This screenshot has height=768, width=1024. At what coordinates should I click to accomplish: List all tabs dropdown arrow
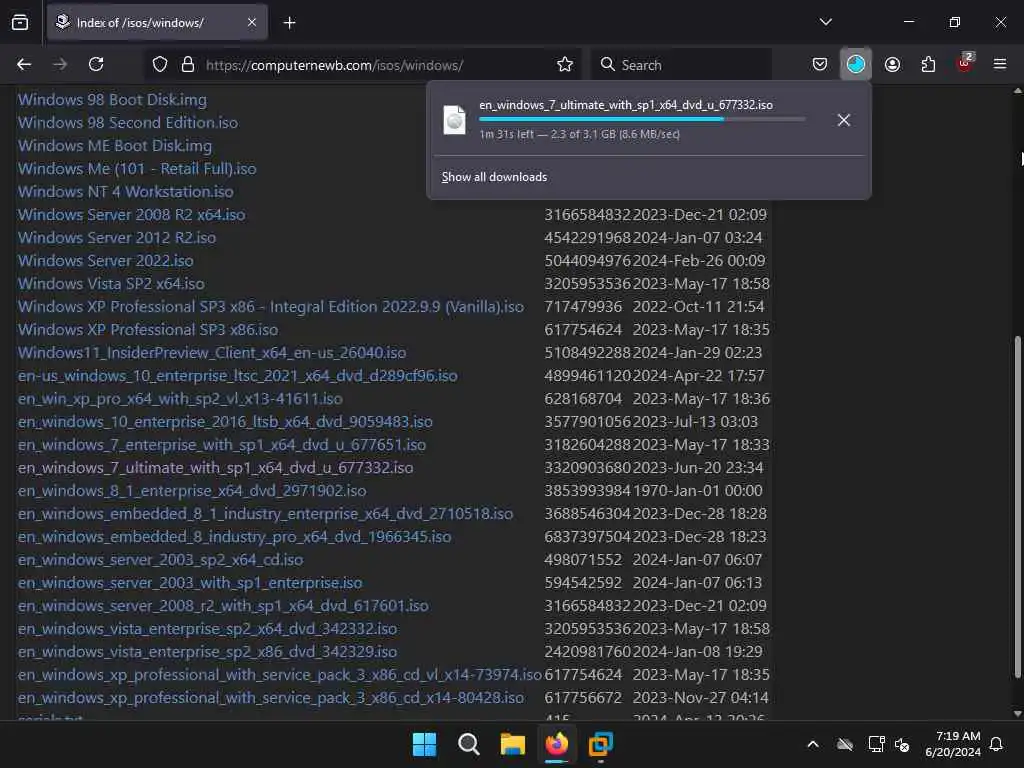coord(825,22)
